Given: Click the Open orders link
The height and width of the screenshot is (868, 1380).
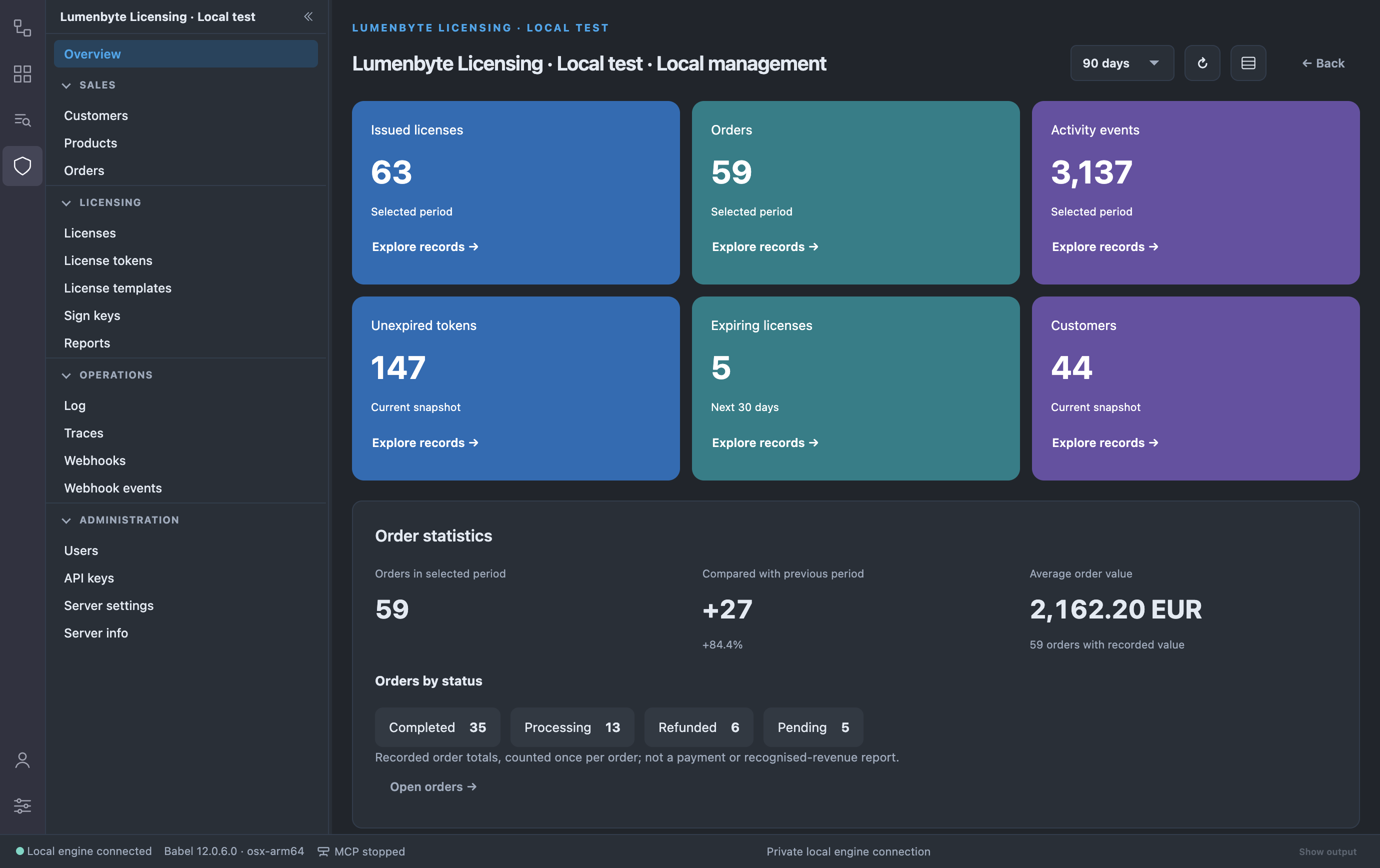Looking at the screenshot, I should [432, 786].
